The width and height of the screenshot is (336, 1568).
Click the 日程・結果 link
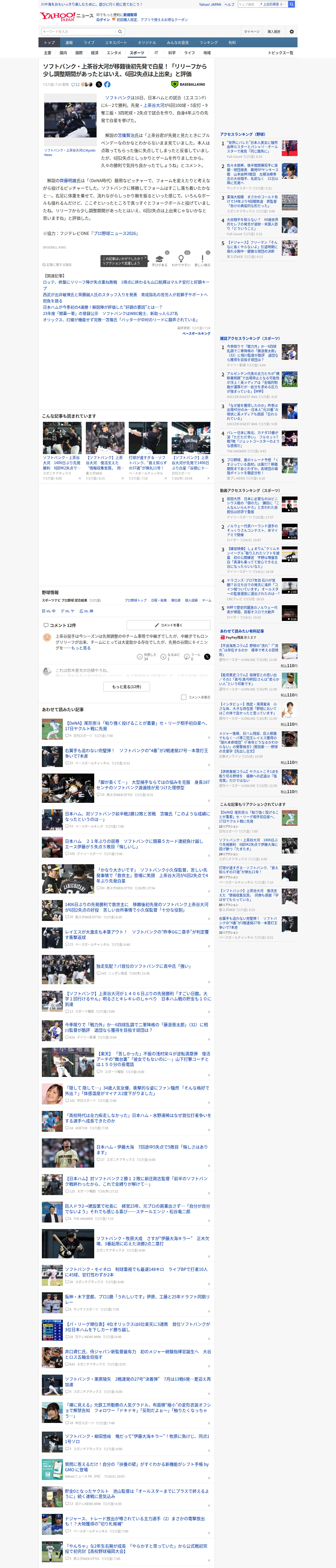[x=159, y=600]
